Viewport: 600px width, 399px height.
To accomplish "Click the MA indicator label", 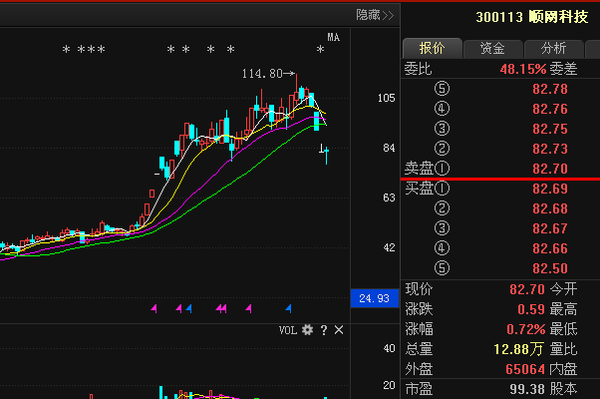I will point(333,37).
